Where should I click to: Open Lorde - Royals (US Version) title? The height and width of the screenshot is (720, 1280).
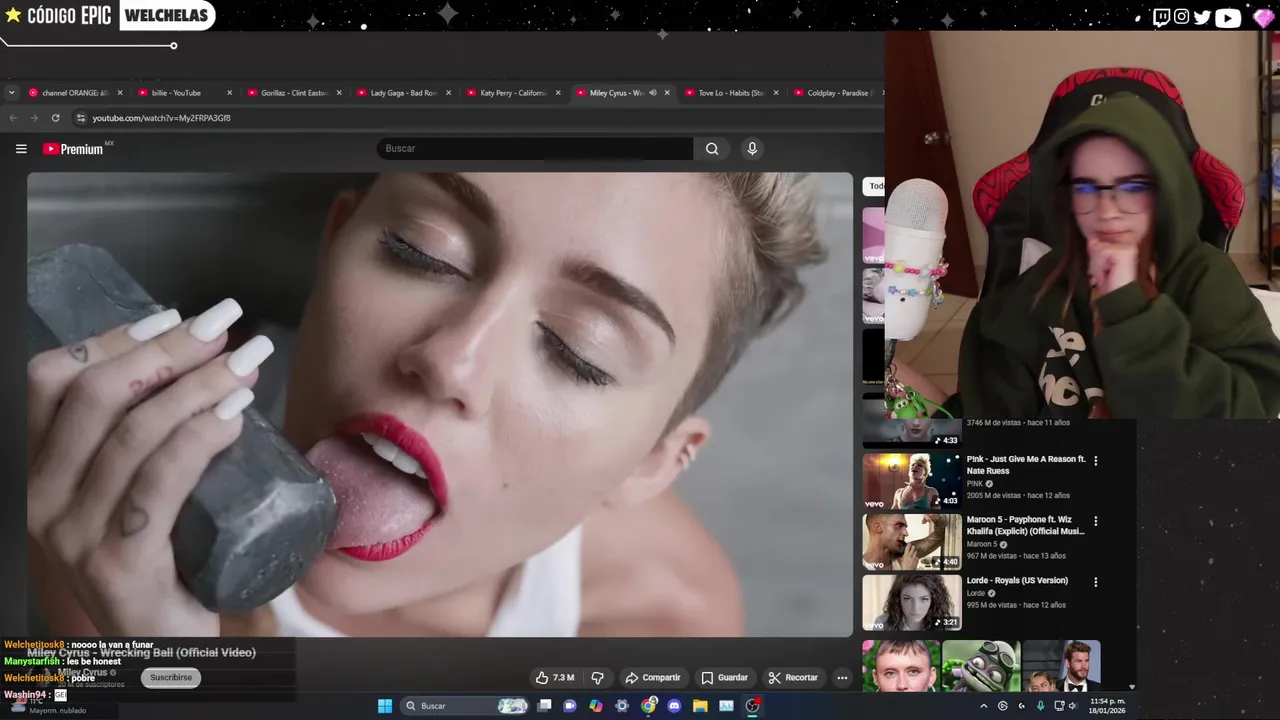(x=1017, y=581)
